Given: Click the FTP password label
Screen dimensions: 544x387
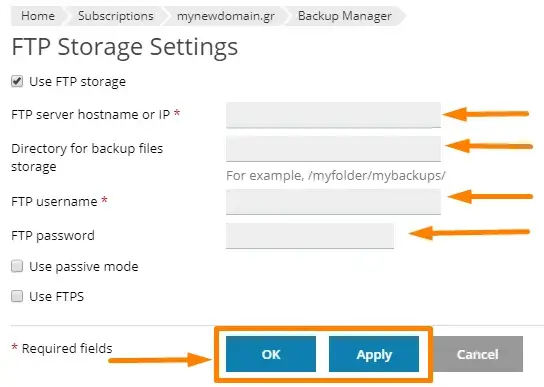Looking at the screenshot, I should point(53,236).
